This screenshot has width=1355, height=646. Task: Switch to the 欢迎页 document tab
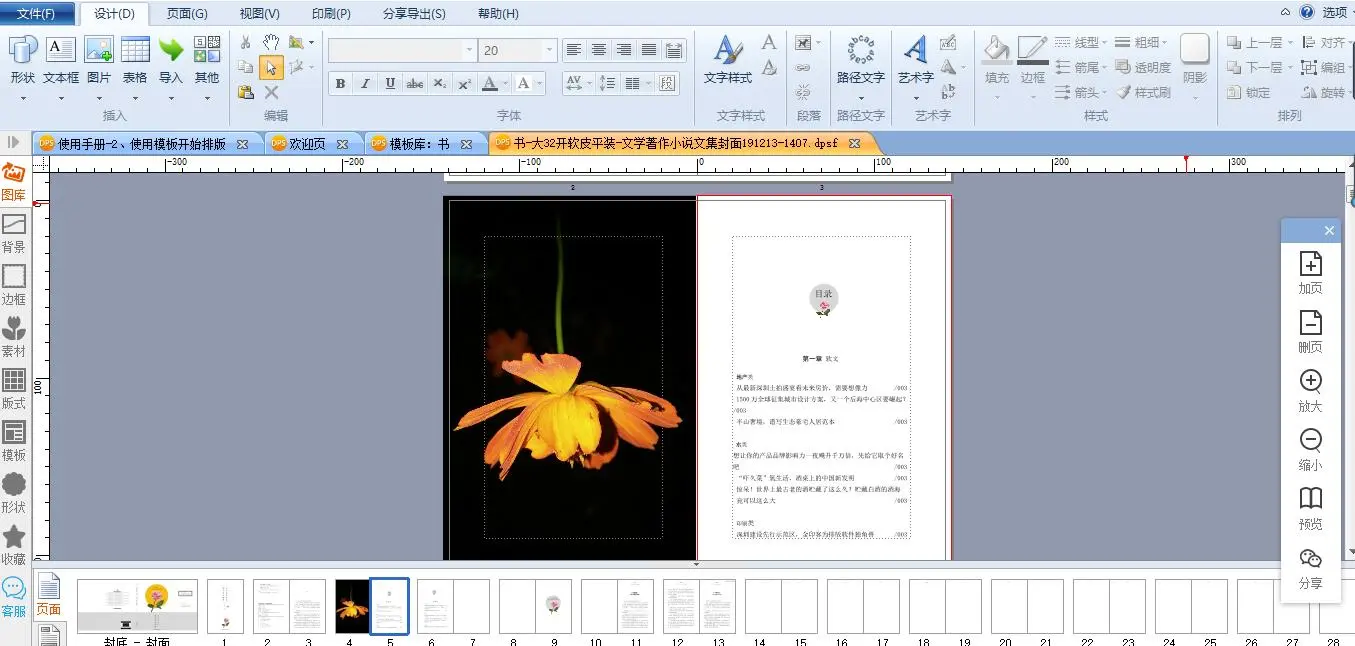click(307, 144)
